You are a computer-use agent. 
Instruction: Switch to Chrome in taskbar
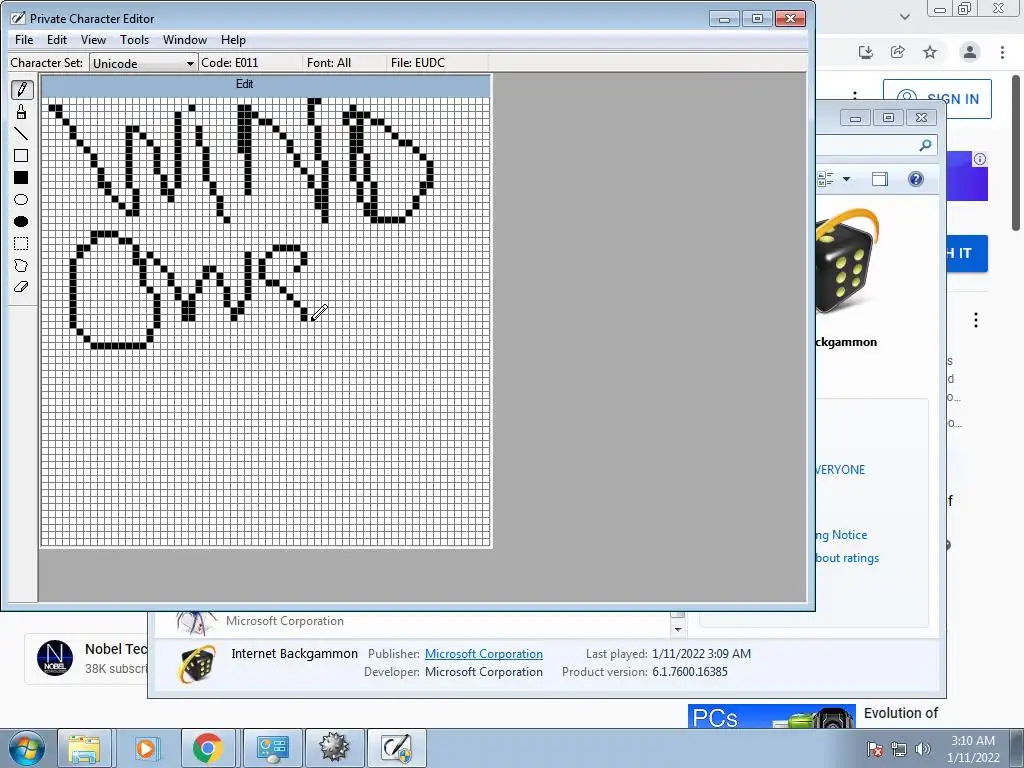tap(208, 748)
